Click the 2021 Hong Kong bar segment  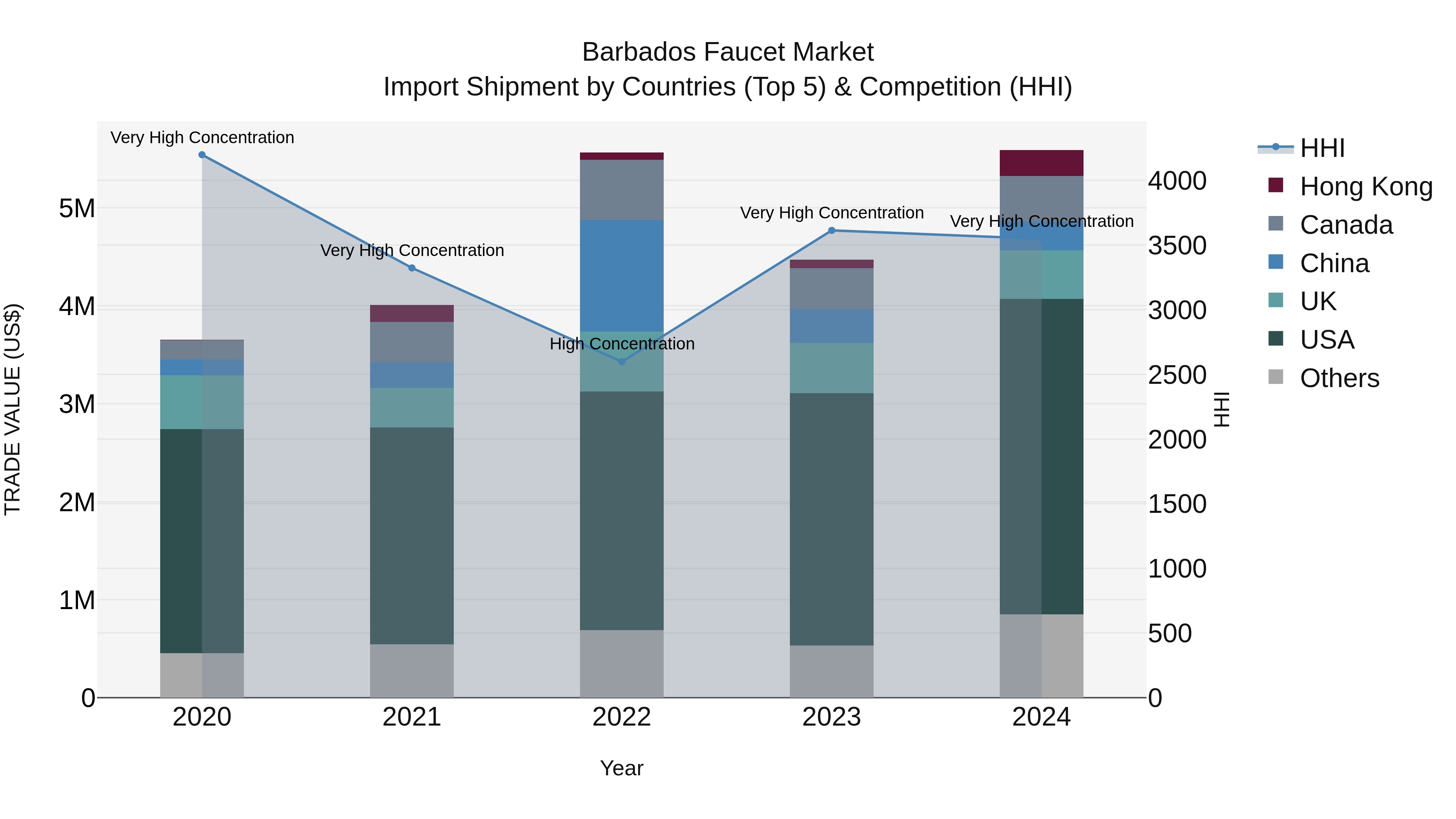[412, 314]
